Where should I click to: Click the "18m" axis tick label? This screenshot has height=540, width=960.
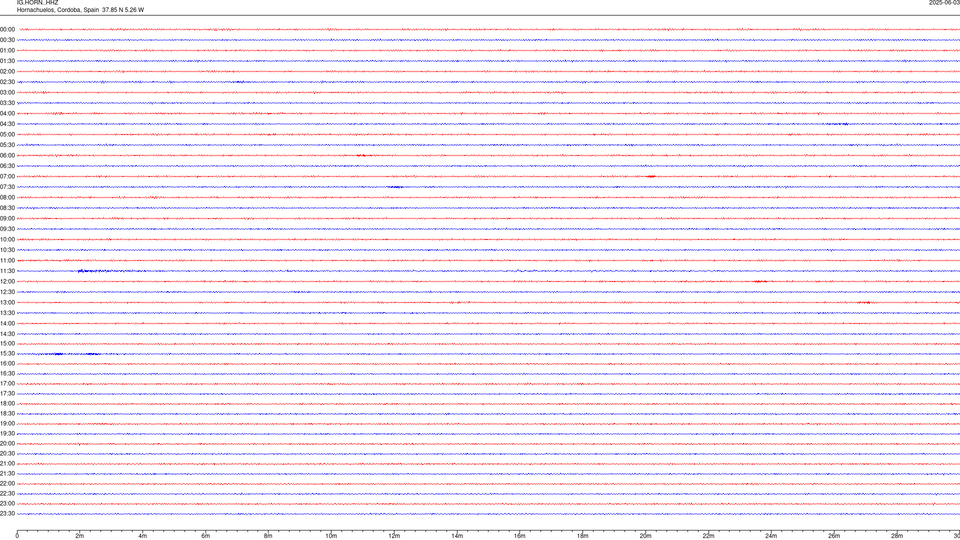pyautogui.click(x=583, y=536)
